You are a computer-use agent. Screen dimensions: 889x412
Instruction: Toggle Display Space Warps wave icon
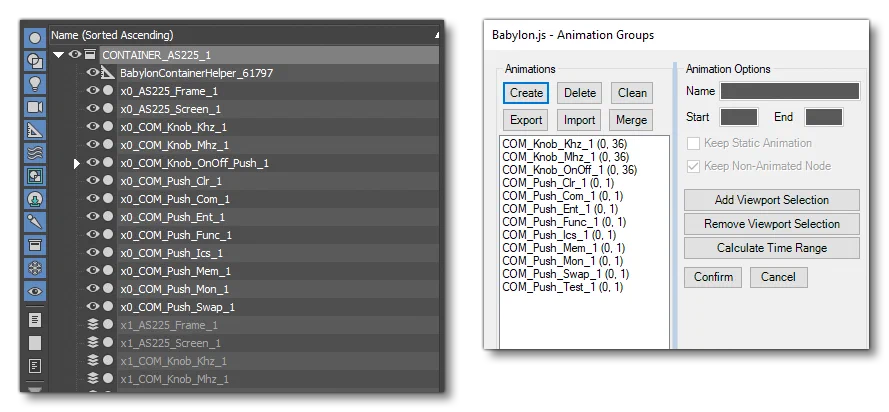(35, 153)
